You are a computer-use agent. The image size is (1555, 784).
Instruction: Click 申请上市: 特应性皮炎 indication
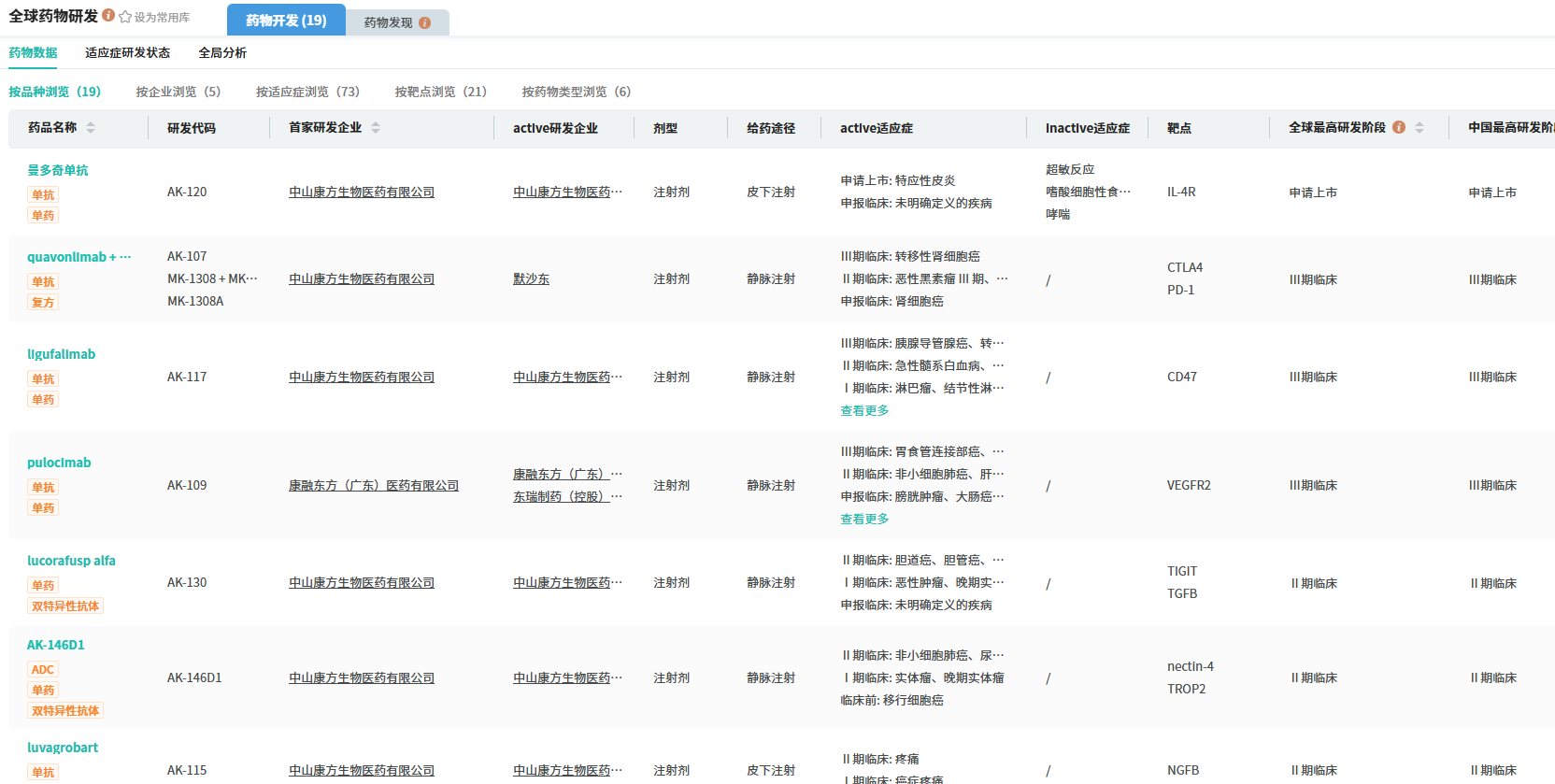click(898, 180)
